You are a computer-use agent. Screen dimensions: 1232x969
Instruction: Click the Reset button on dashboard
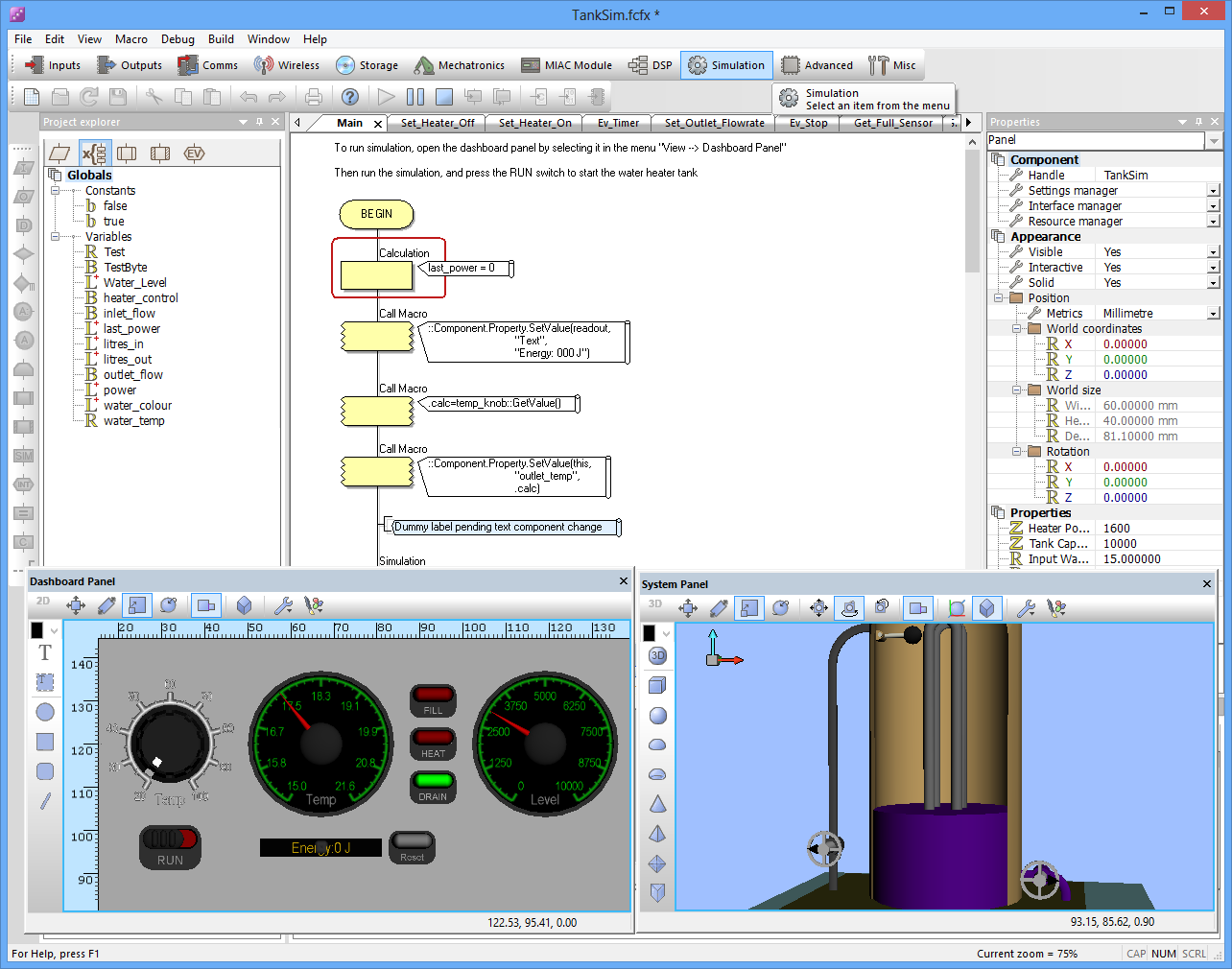[x=413, y=847]
